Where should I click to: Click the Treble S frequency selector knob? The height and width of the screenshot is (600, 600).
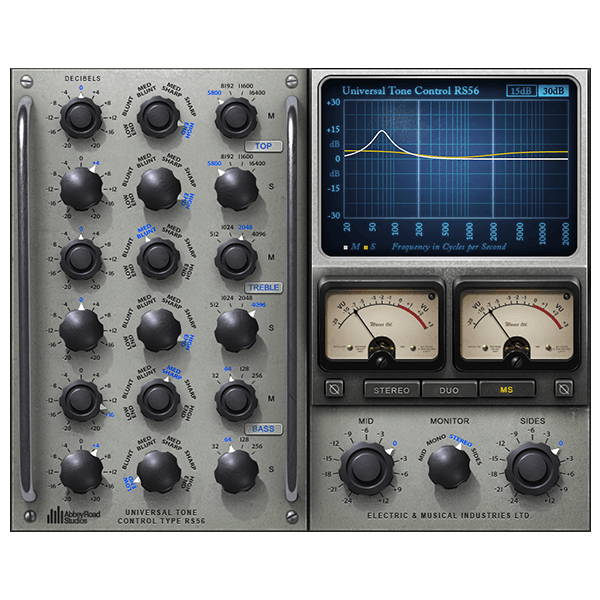(236, 330)
